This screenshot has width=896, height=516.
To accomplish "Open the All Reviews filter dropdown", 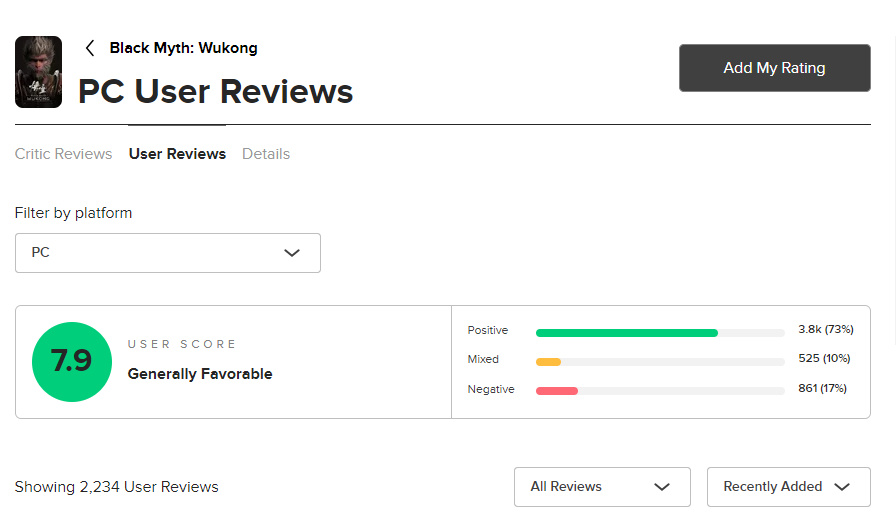I will point(602,487).
